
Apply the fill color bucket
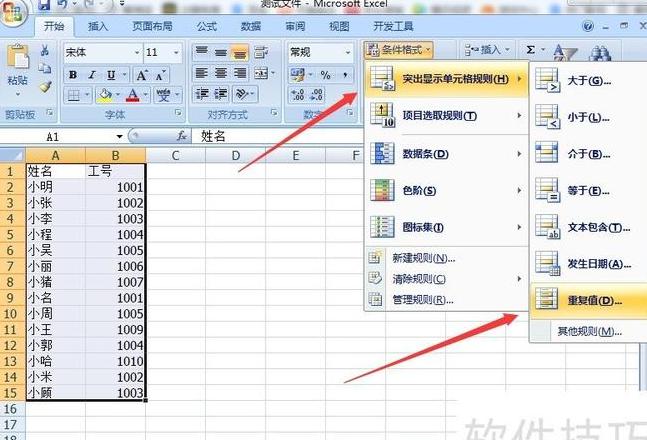[x=105, y=96]
